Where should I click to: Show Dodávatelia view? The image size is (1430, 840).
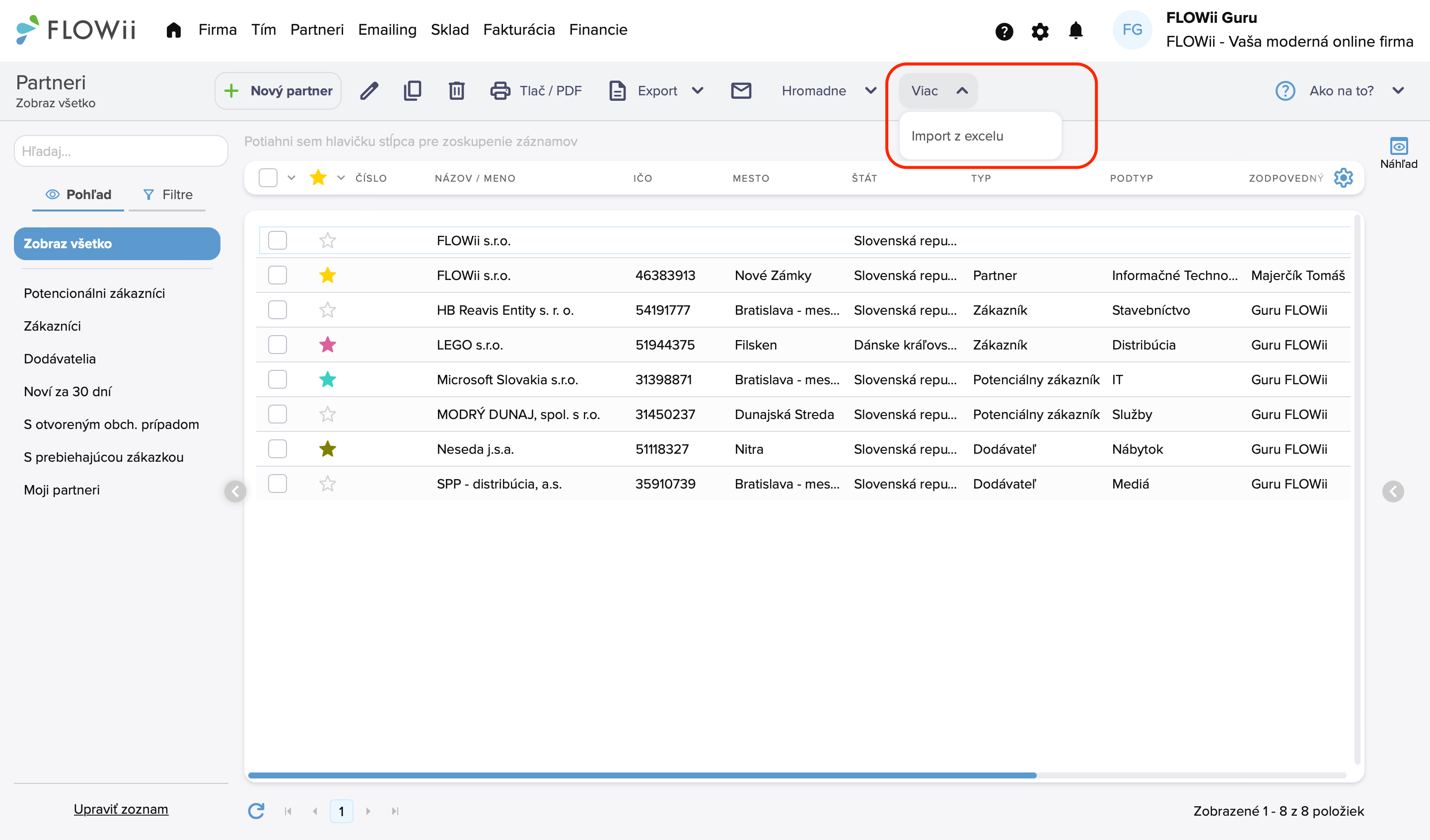[x=60, y=359]
